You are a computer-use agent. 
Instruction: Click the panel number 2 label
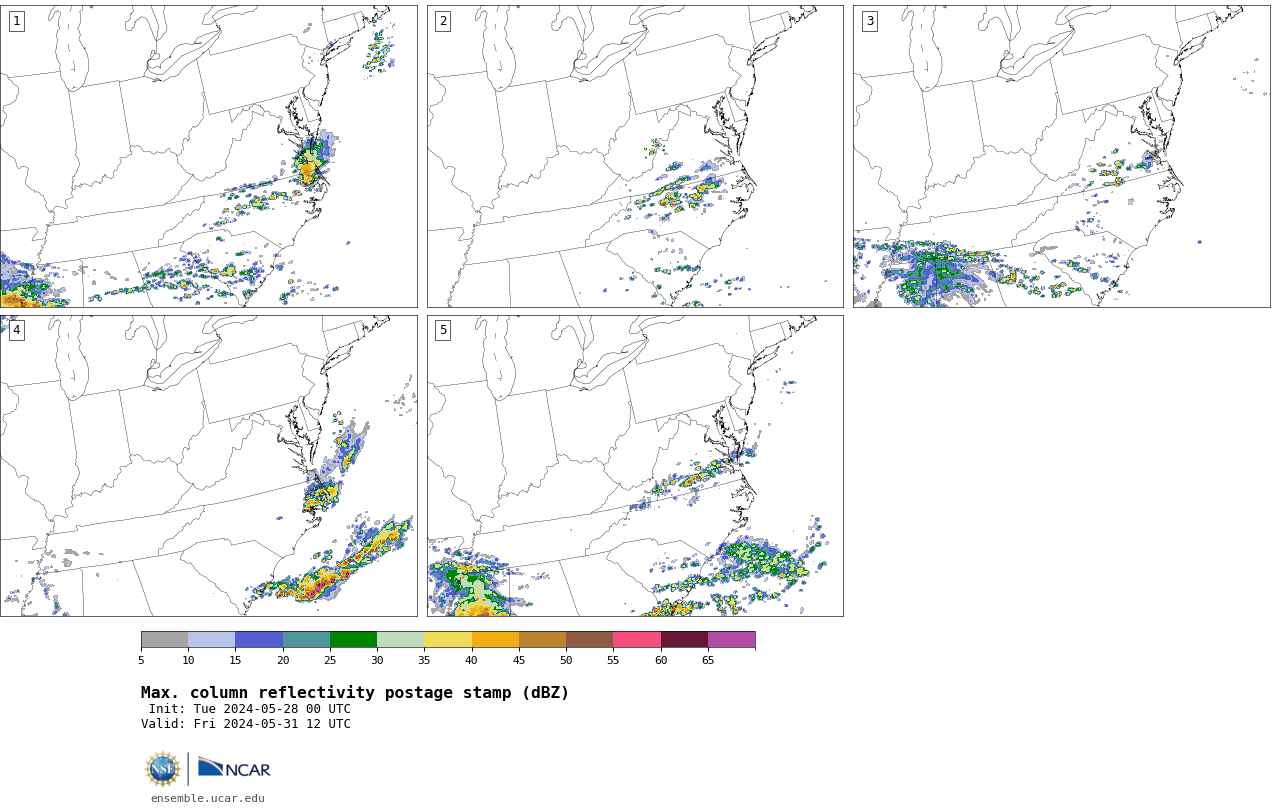pos(443,21)
